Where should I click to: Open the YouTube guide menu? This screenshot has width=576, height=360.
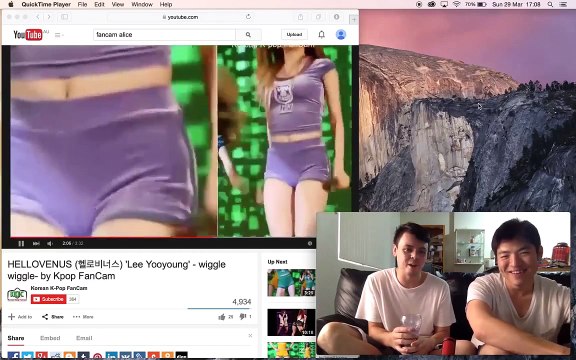[x=59, y=35]
